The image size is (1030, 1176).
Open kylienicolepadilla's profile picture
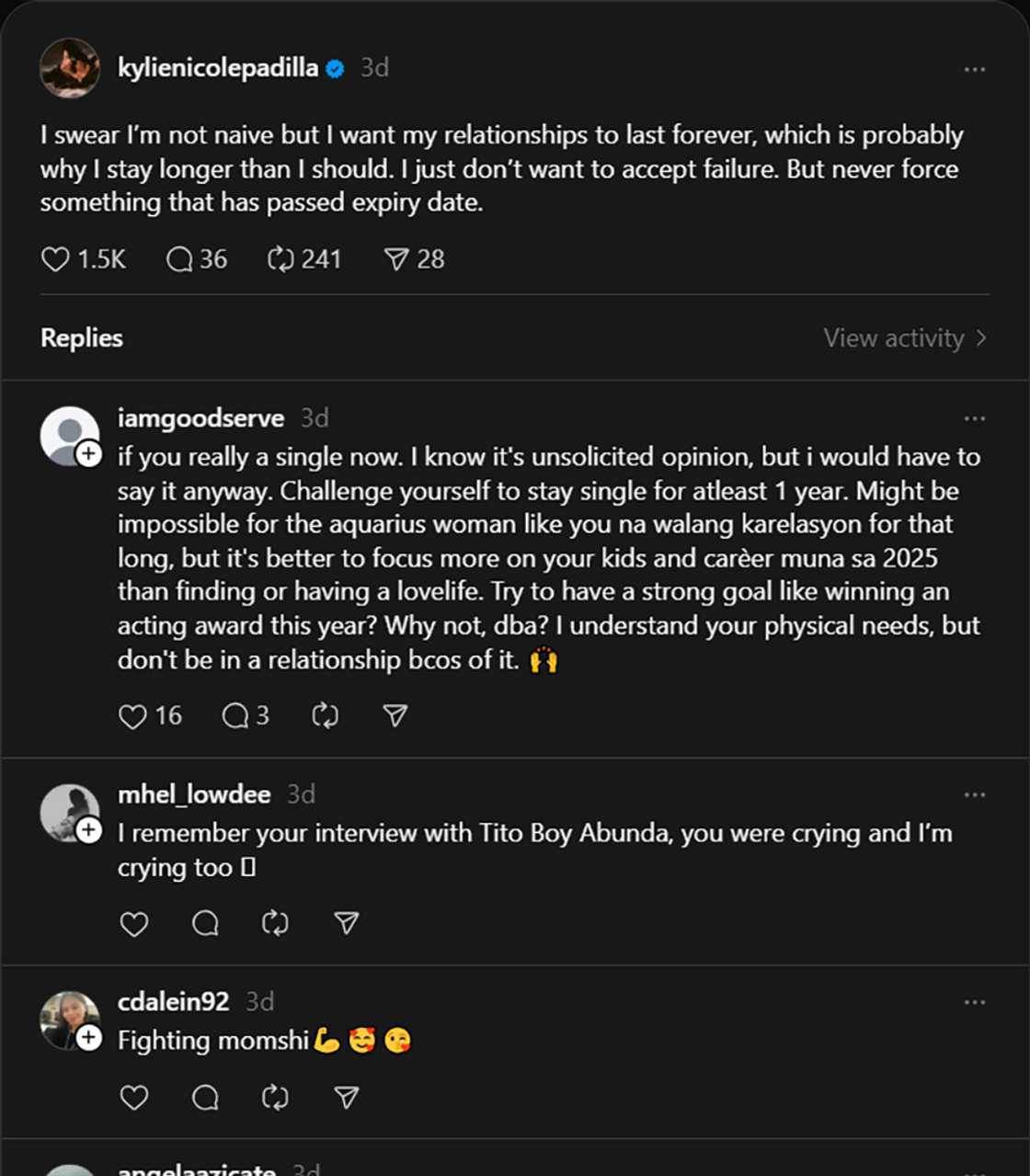[x=70, y=66]
